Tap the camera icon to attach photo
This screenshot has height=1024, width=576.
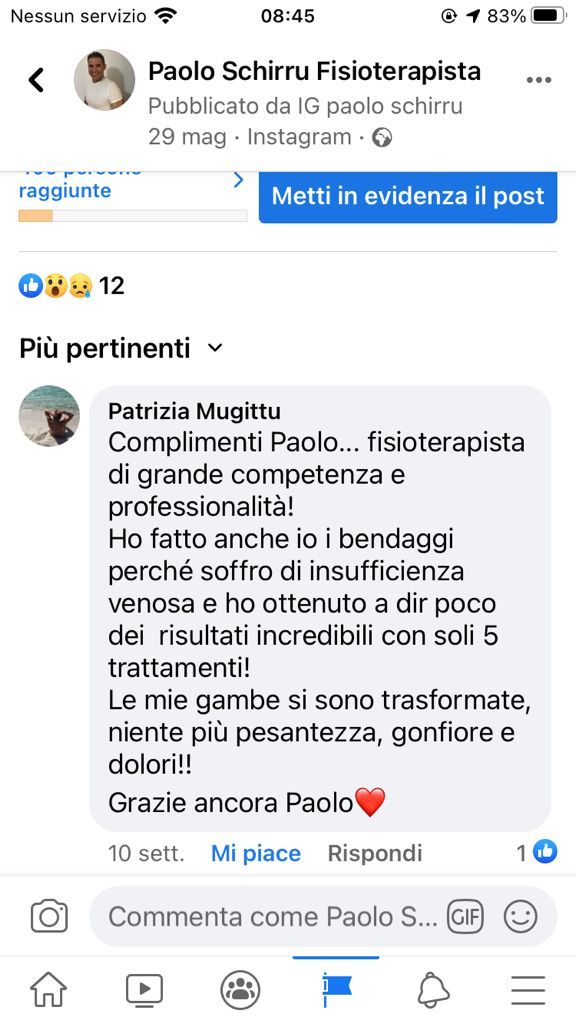point(49,916)
